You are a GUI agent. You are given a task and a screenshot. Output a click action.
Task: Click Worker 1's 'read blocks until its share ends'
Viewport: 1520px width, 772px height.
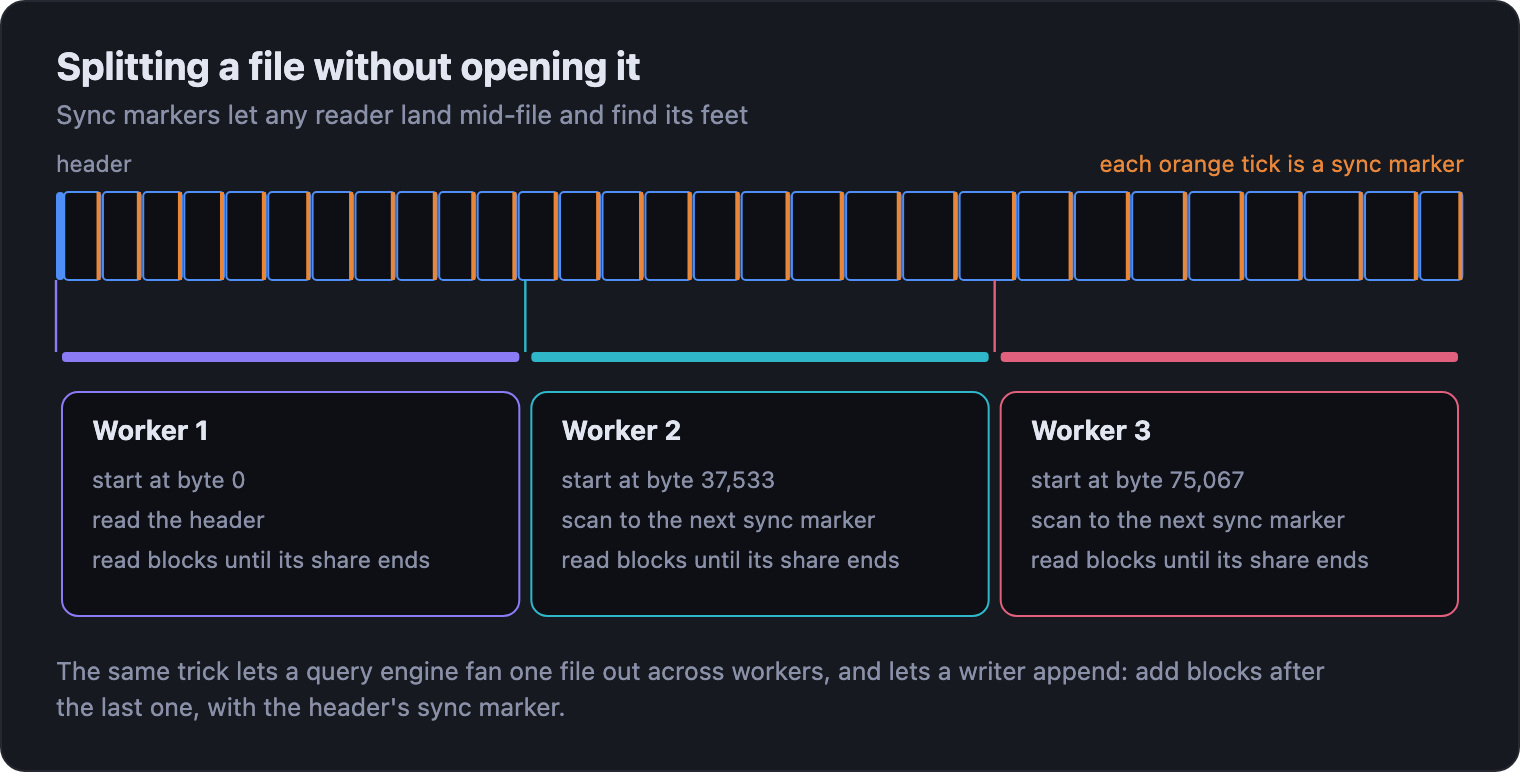[261, 560]
